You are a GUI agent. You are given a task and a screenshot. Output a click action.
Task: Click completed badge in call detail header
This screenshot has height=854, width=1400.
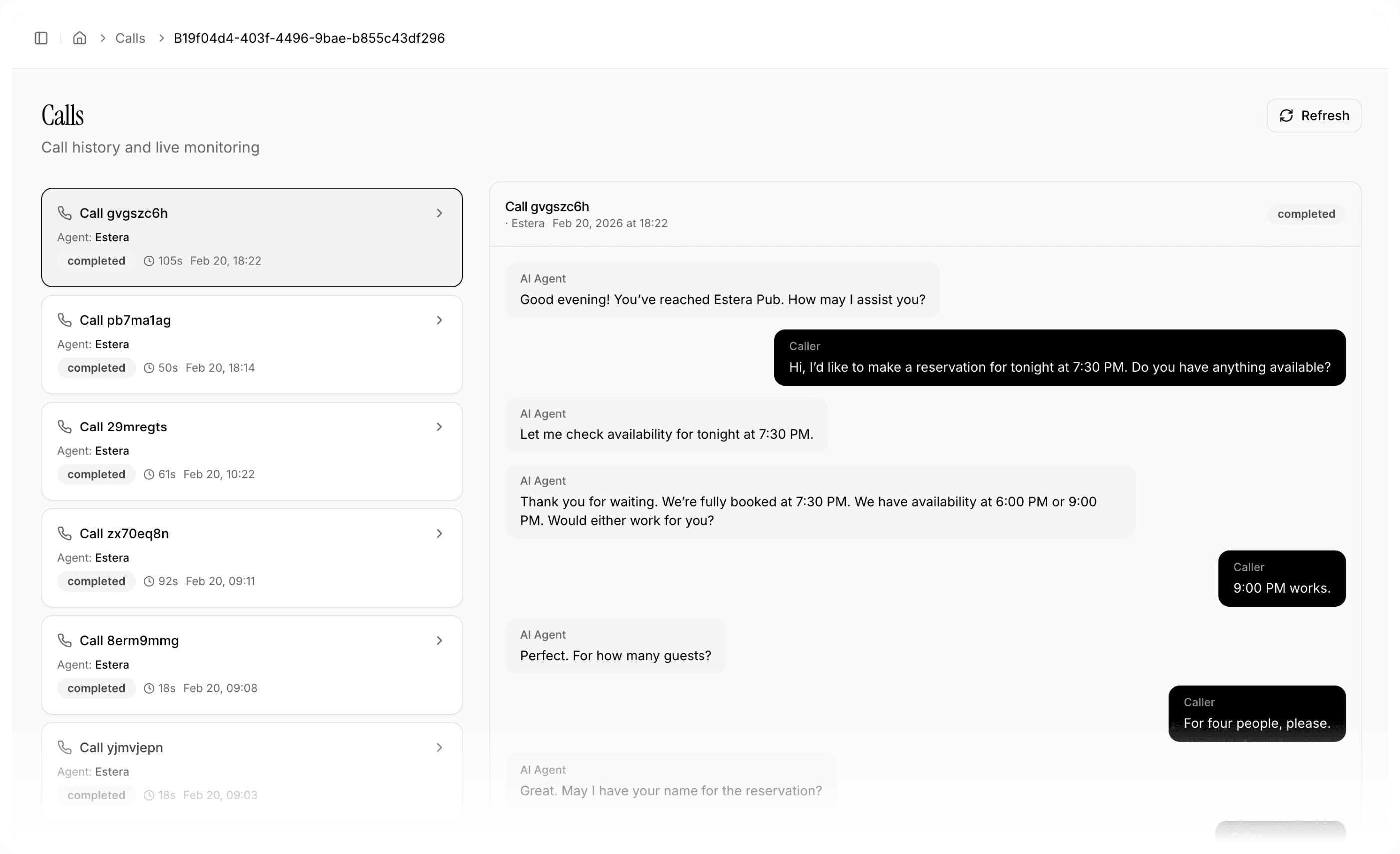[1306, 214]
